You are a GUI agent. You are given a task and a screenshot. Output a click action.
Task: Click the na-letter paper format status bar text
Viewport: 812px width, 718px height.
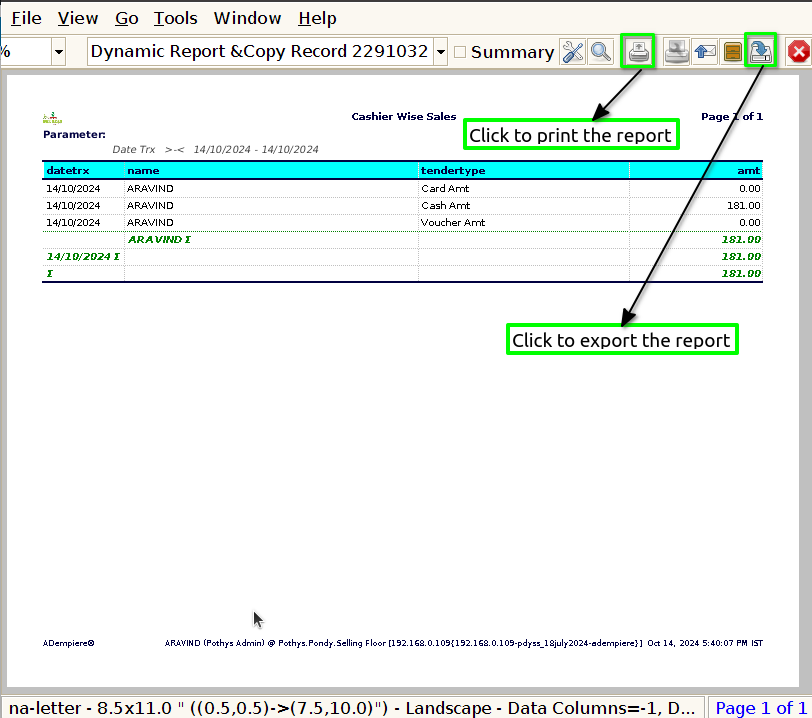coord(352,708)
